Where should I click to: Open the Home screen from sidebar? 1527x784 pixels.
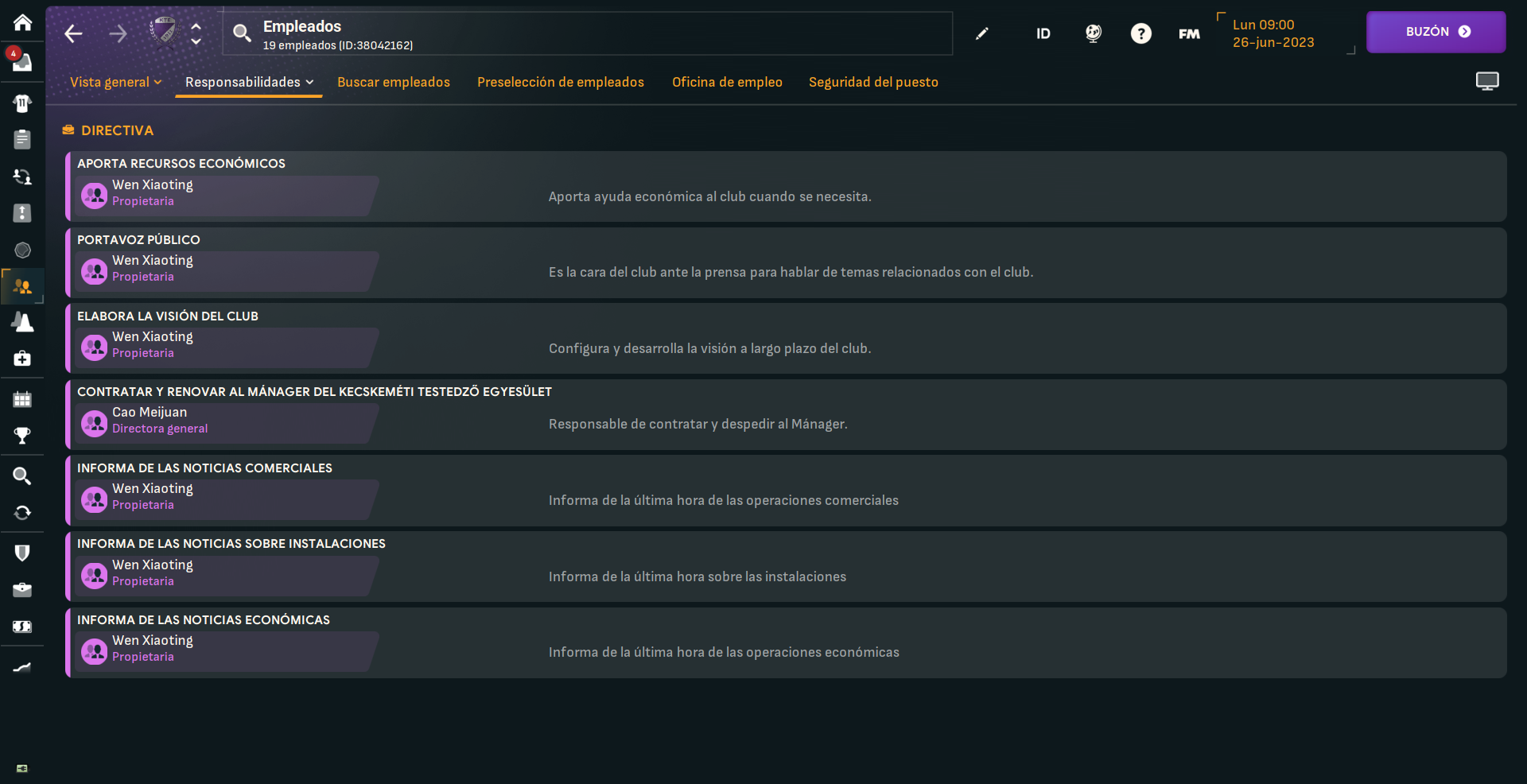click(x=22, y=22)
